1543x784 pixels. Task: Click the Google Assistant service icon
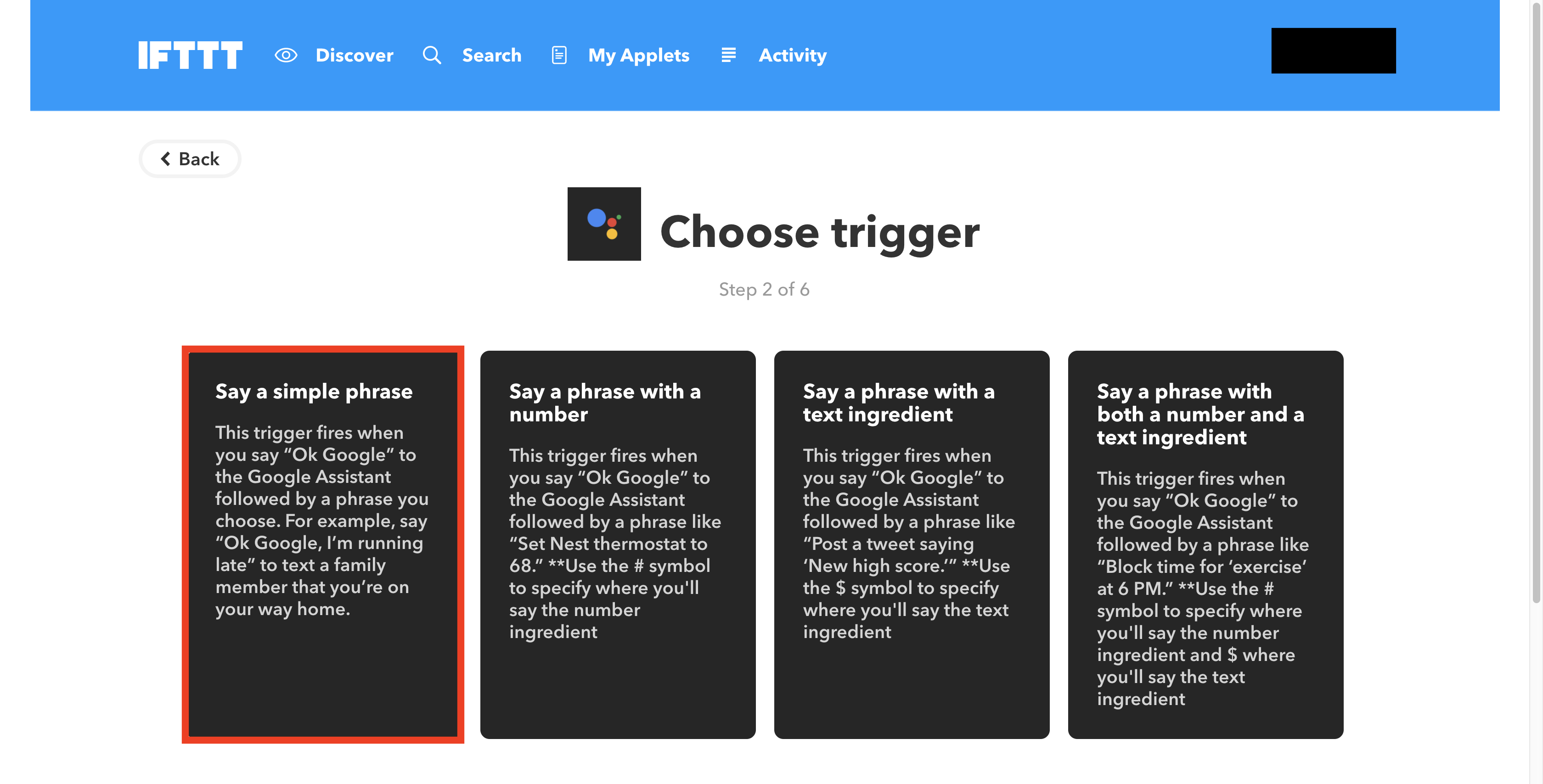[604, 224]
